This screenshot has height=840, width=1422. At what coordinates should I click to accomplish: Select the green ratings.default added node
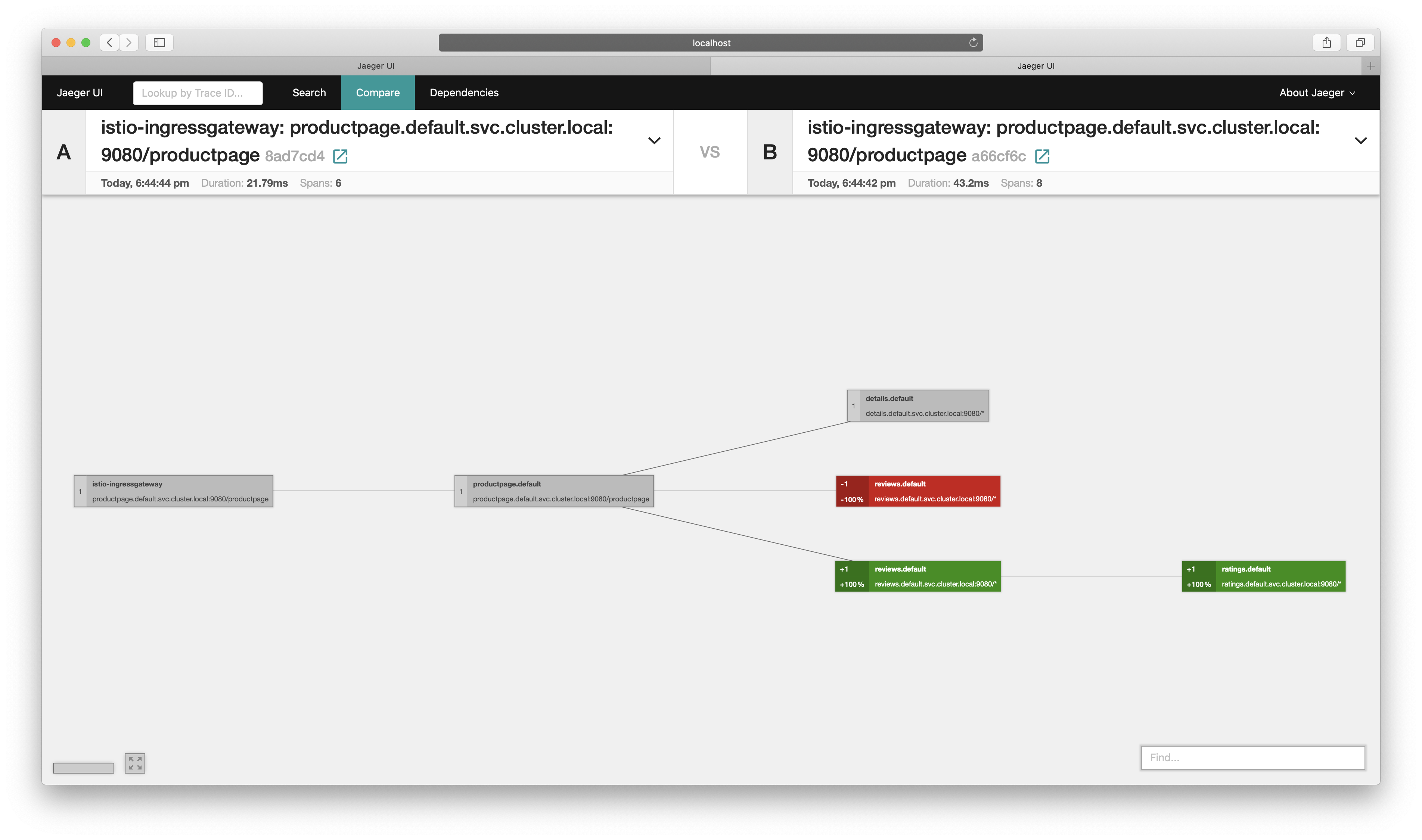point(1264,576)
